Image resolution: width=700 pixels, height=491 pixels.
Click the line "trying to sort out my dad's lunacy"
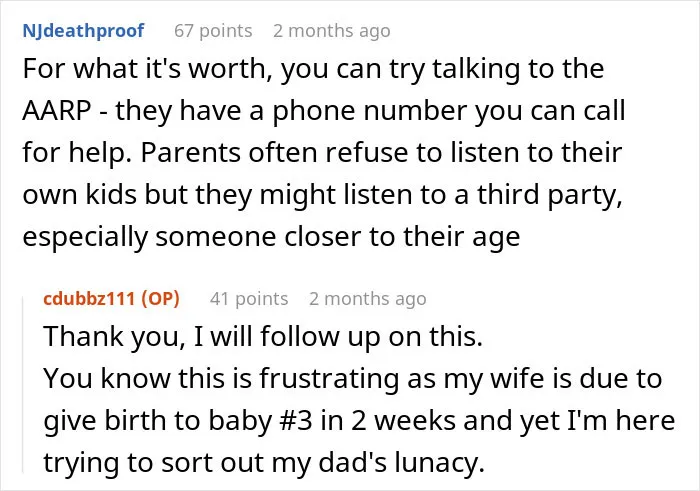pos(264,463)
